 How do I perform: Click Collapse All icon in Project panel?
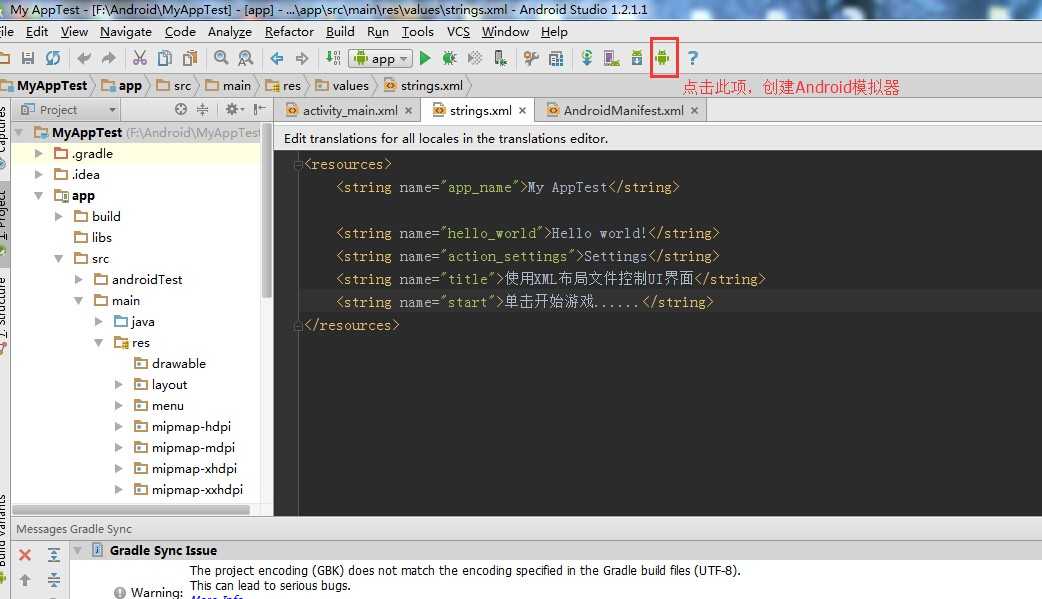203,110
